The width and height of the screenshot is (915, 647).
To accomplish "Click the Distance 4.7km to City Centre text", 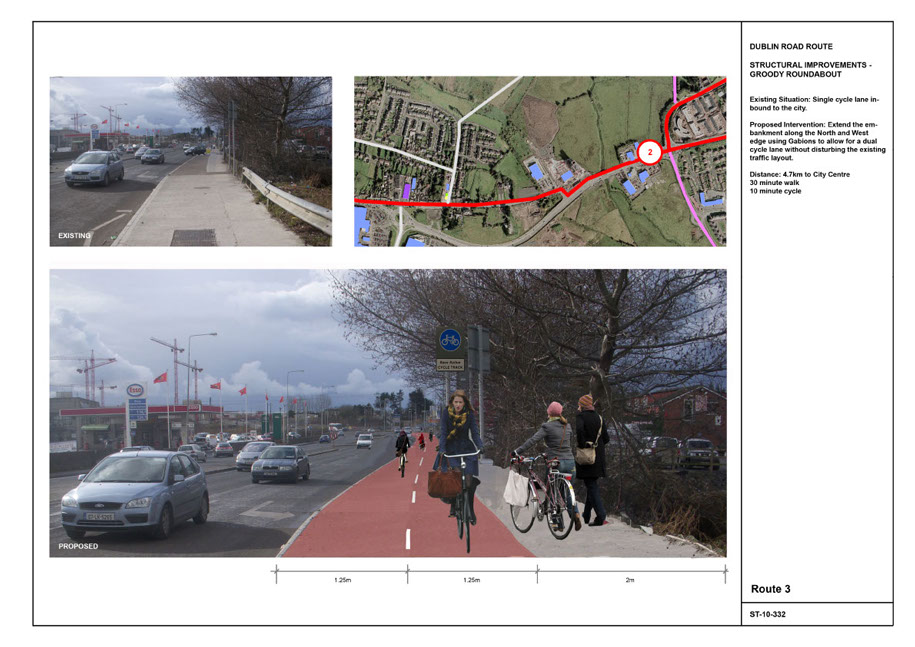I will (x=800, y=175).
